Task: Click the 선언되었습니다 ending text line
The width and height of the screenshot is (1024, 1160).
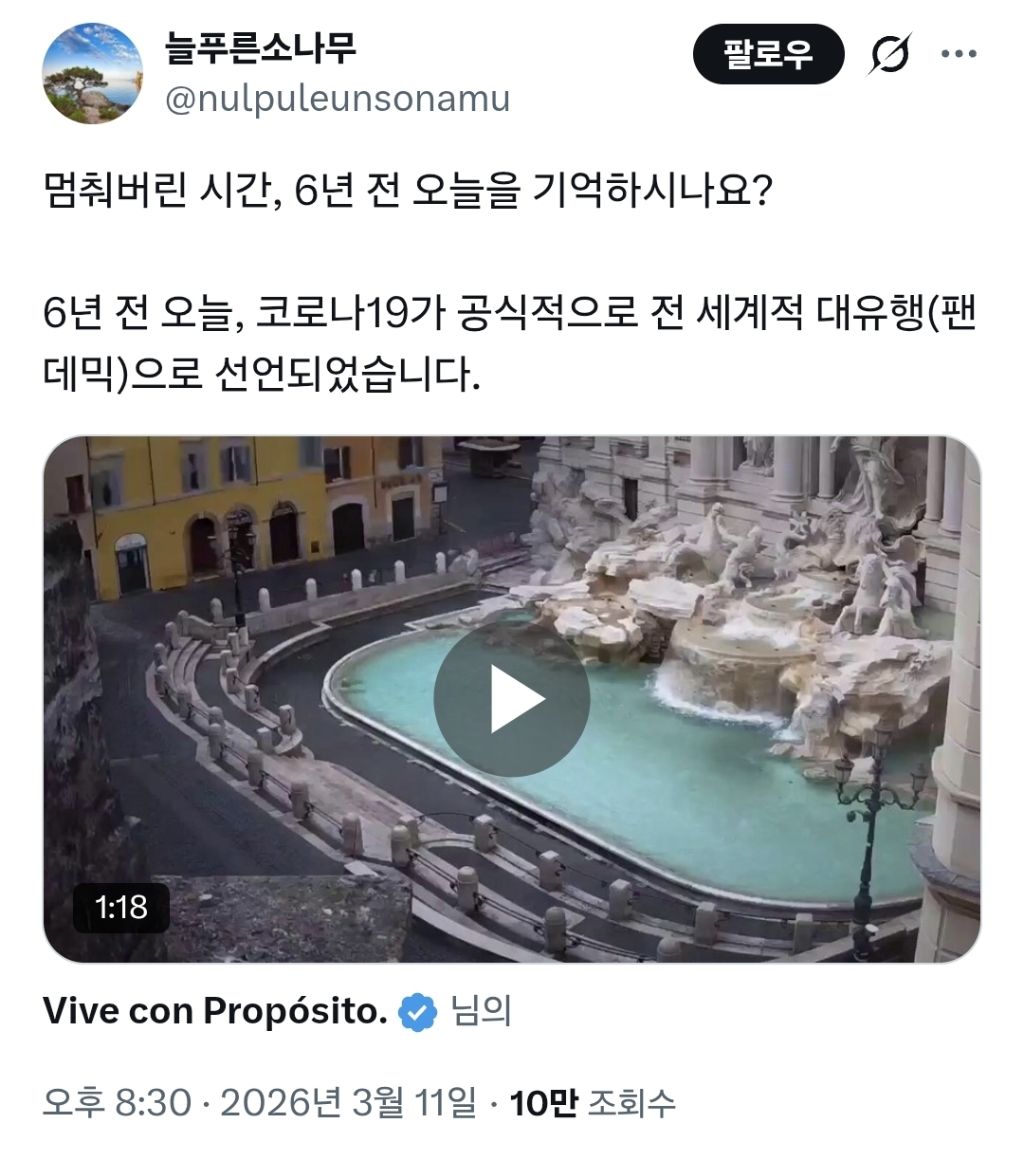Action: (x=262, y=374)
